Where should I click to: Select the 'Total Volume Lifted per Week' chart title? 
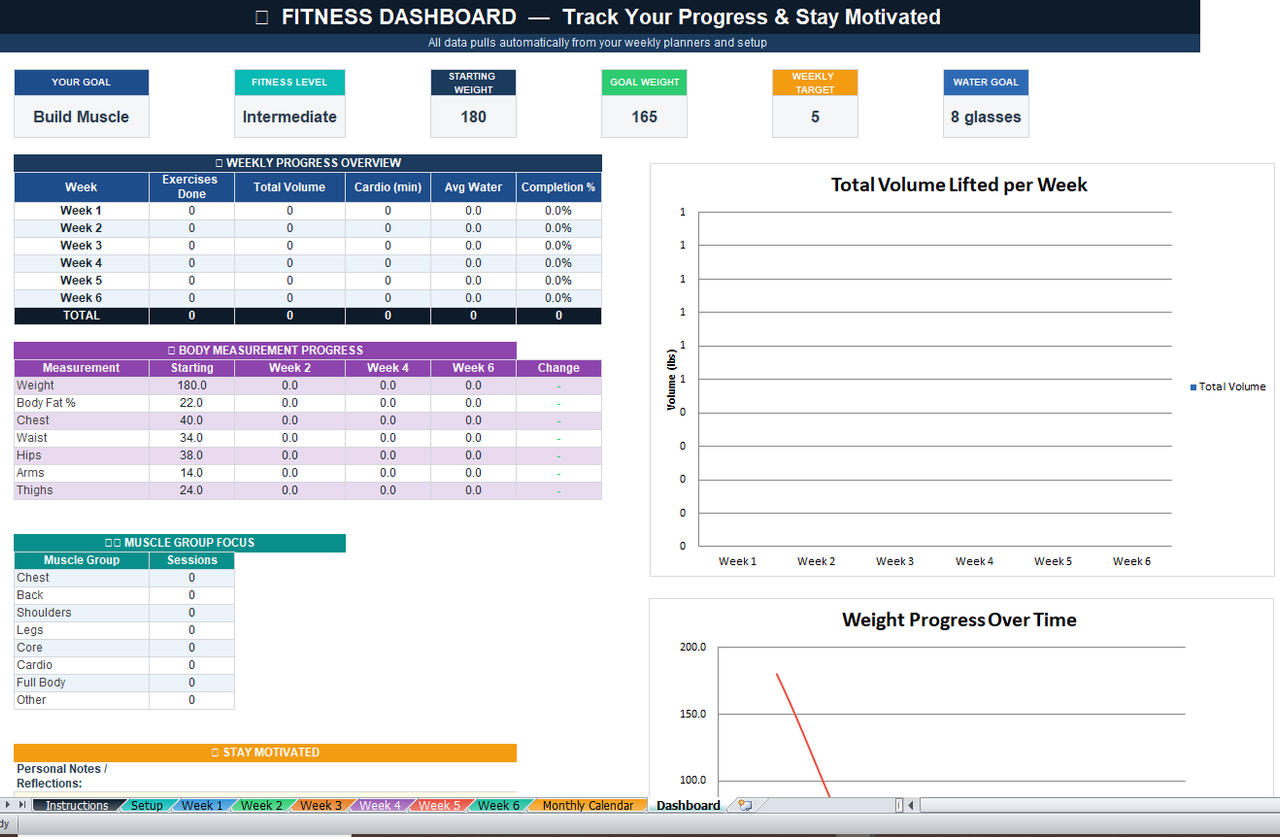coord(959,185)
